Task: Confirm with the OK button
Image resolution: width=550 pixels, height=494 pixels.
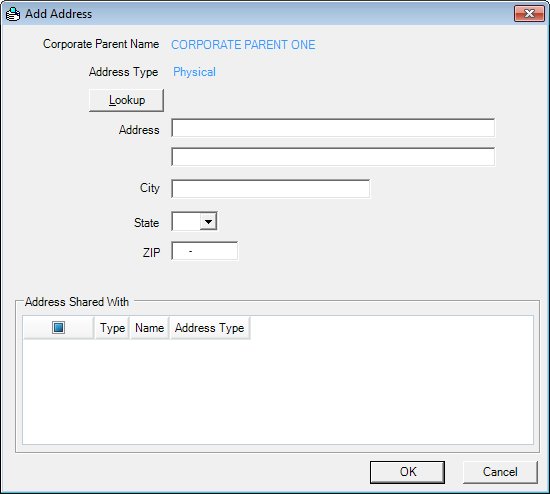Action: pyautogui.click(x=407, y=472)
